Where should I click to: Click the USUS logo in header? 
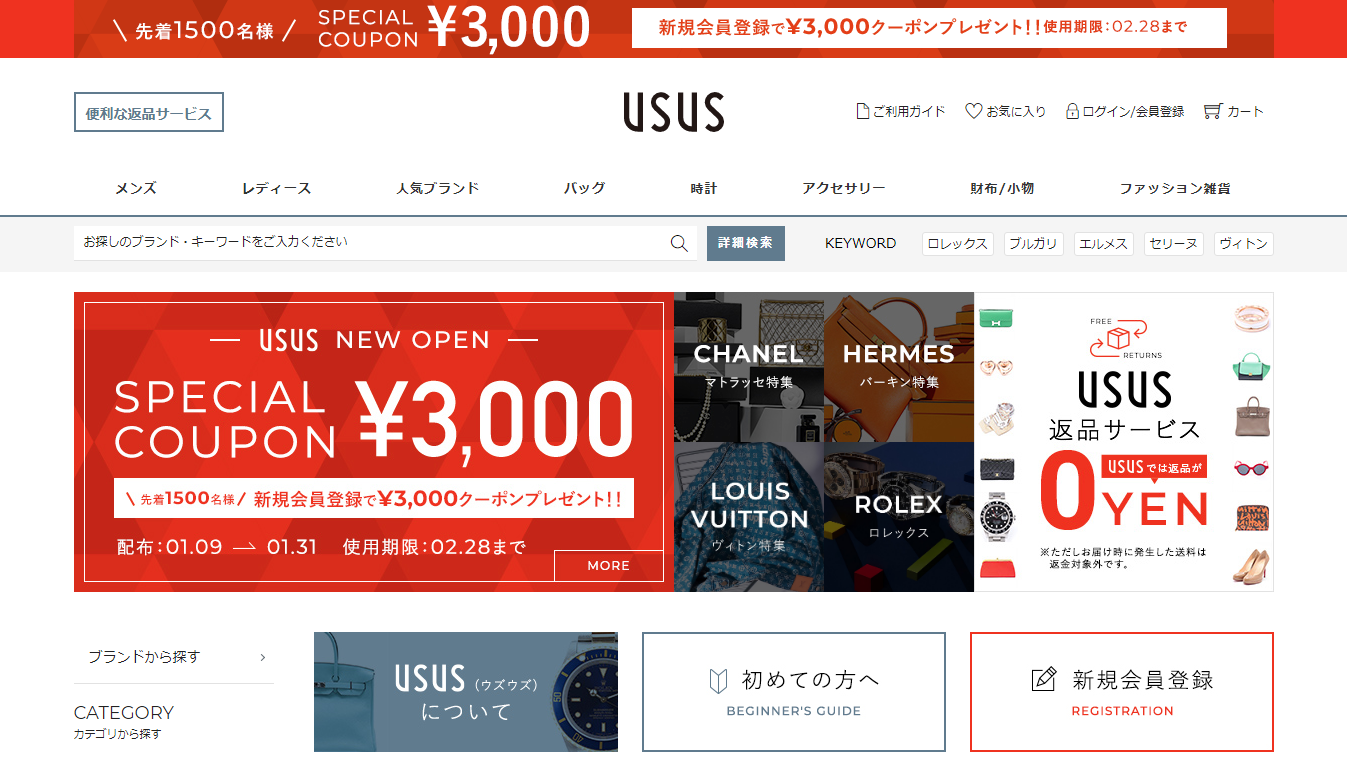674,112
